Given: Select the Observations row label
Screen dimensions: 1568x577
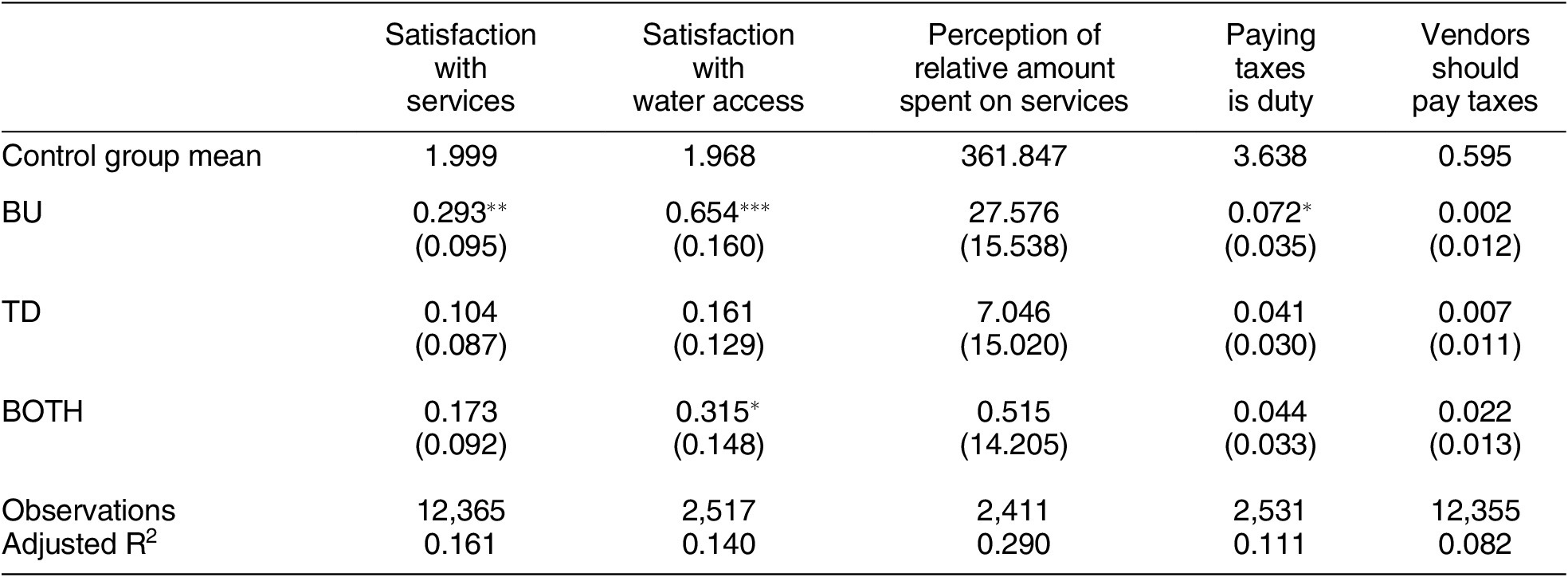Looking at the screenshot, I should [88, 510].
